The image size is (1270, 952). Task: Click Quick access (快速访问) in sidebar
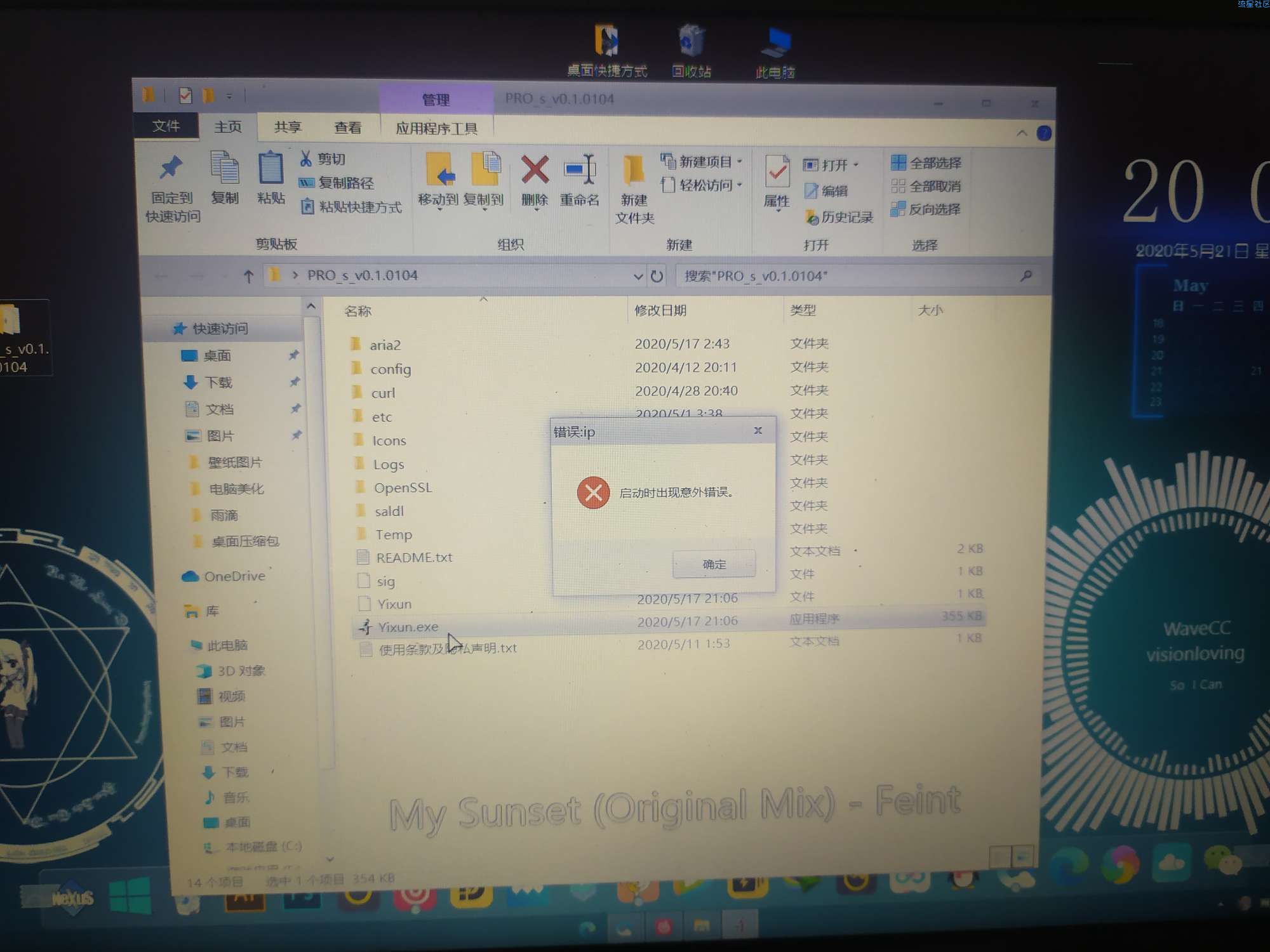coord(219,329)
